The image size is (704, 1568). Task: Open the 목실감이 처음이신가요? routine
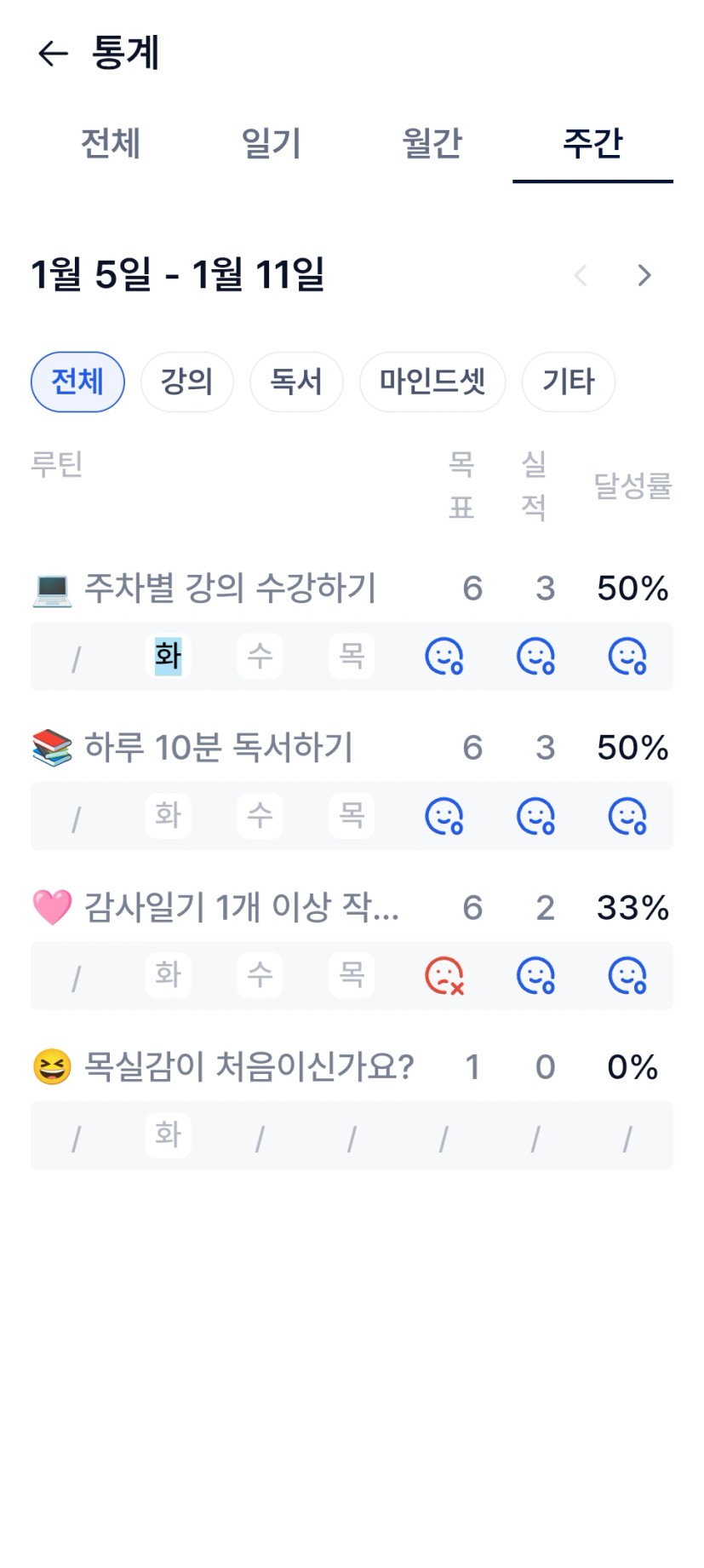tap(249, 1066)
